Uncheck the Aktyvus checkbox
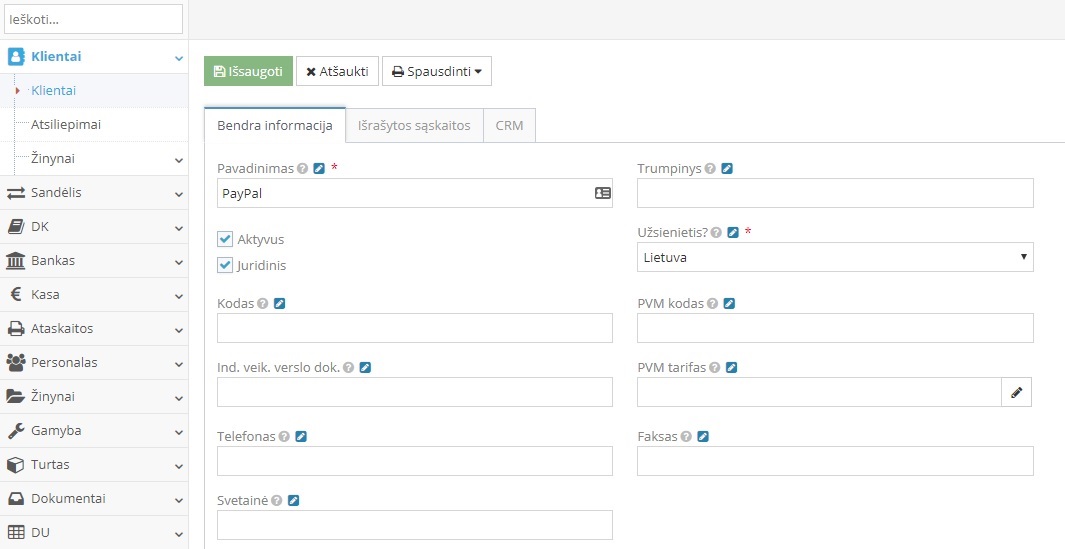Viewport: 1065px width, 549px height. (225, 240)
